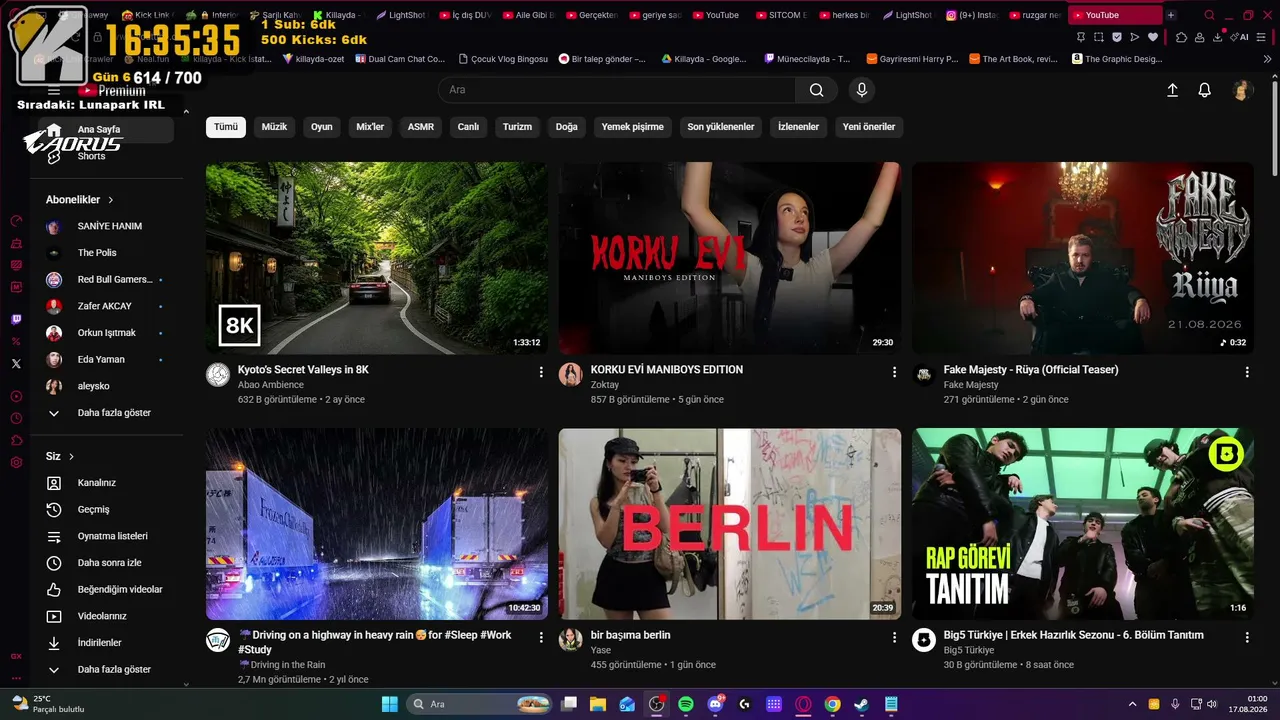Open the Opera sidebar player icon
The width and height of the screenshot is (1280, 720).
(x=16, y=396)
